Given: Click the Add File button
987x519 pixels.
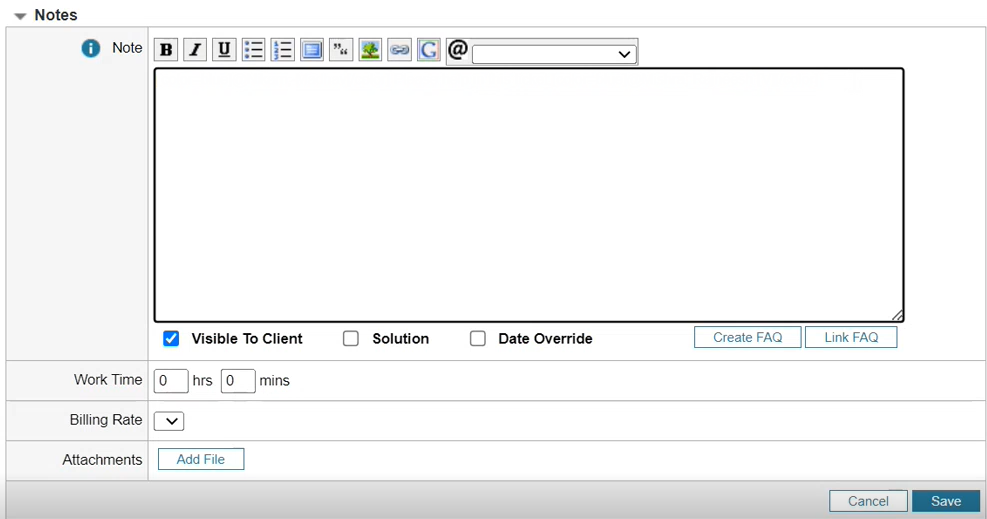Looking at the screenshot, I should 201,460.
